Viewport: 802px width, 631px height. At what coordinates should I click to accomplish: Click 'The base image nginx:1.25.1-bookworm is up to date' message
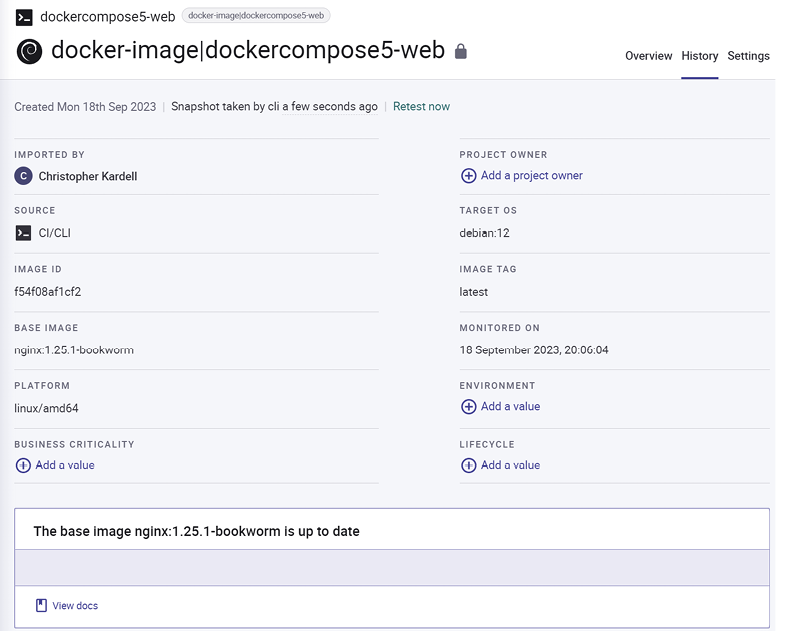(x=196, y=531)
